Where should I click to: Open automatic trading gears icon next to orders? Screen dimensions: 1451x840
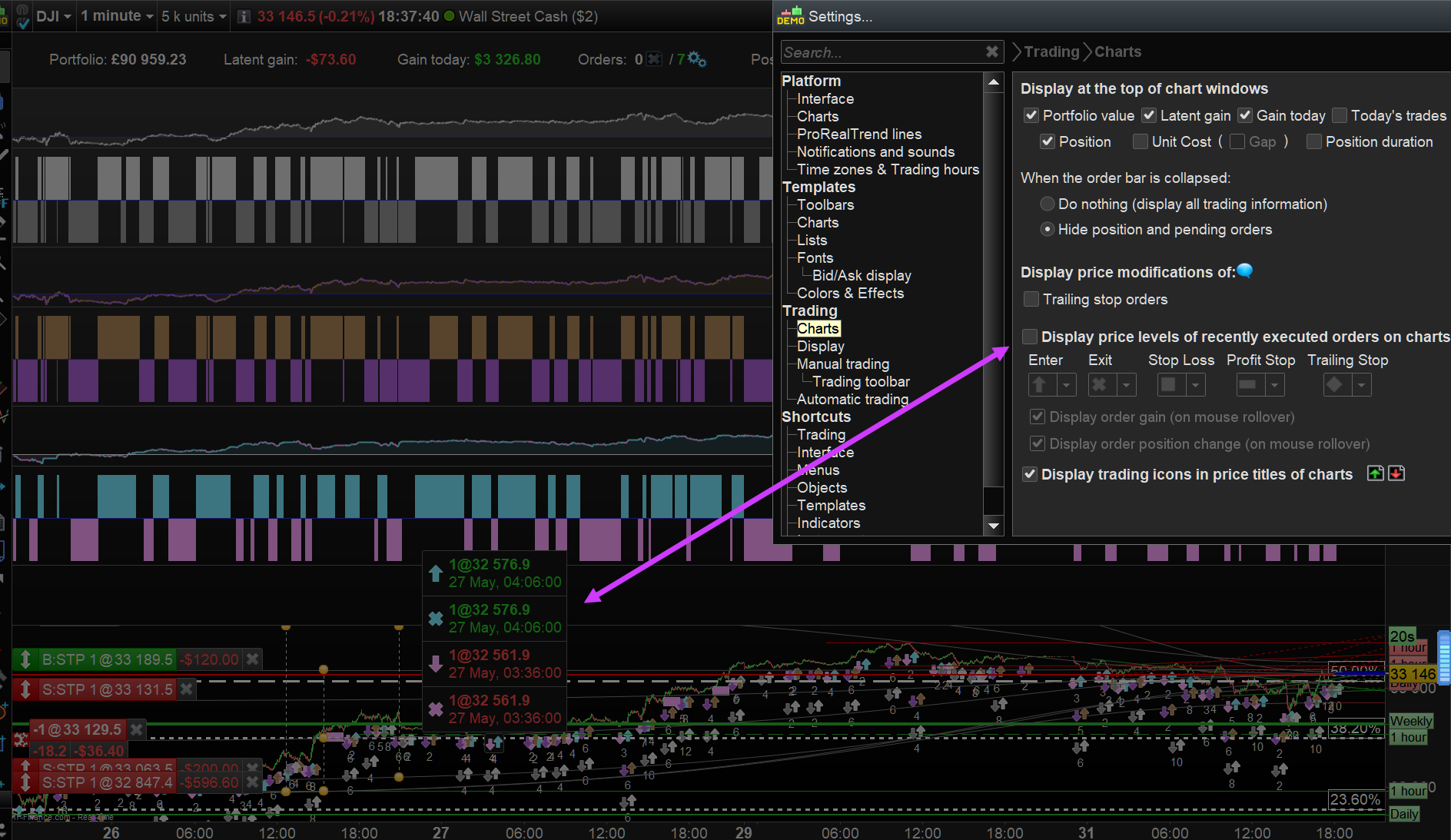[697, 59]
